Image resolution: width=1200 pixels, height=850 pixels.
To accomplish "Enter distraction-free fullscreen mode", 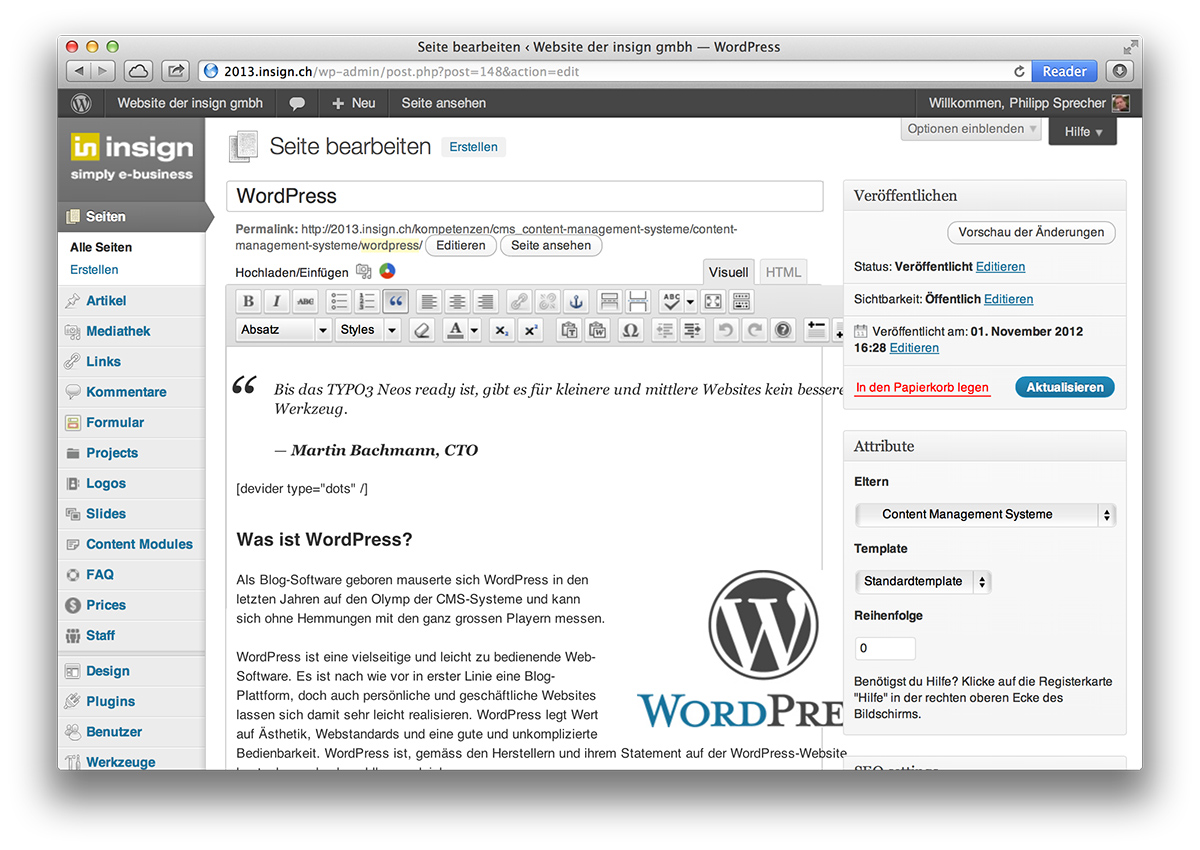I will (713, 301).
